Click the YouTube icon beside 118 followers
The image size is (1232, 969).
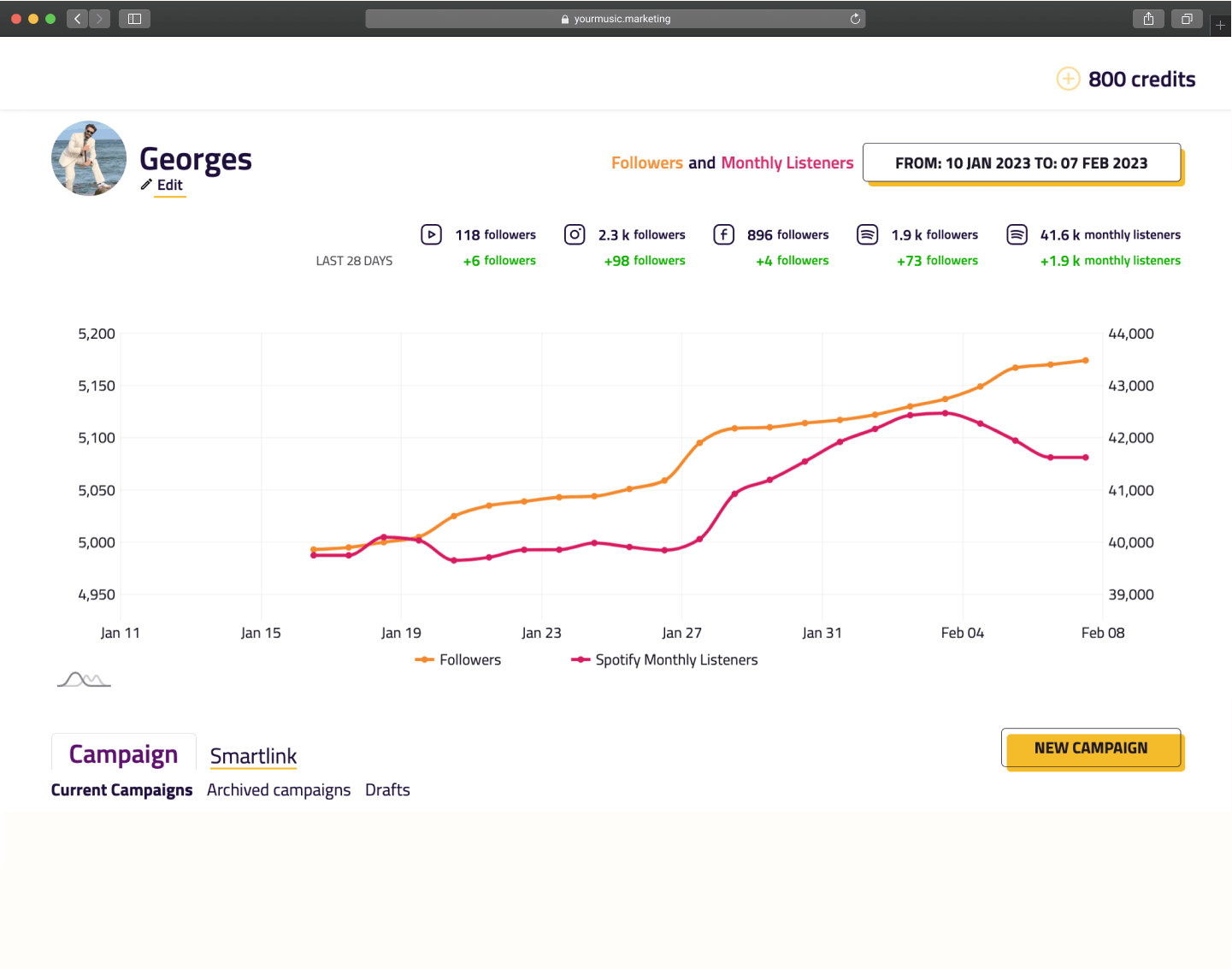click(431, 234)
